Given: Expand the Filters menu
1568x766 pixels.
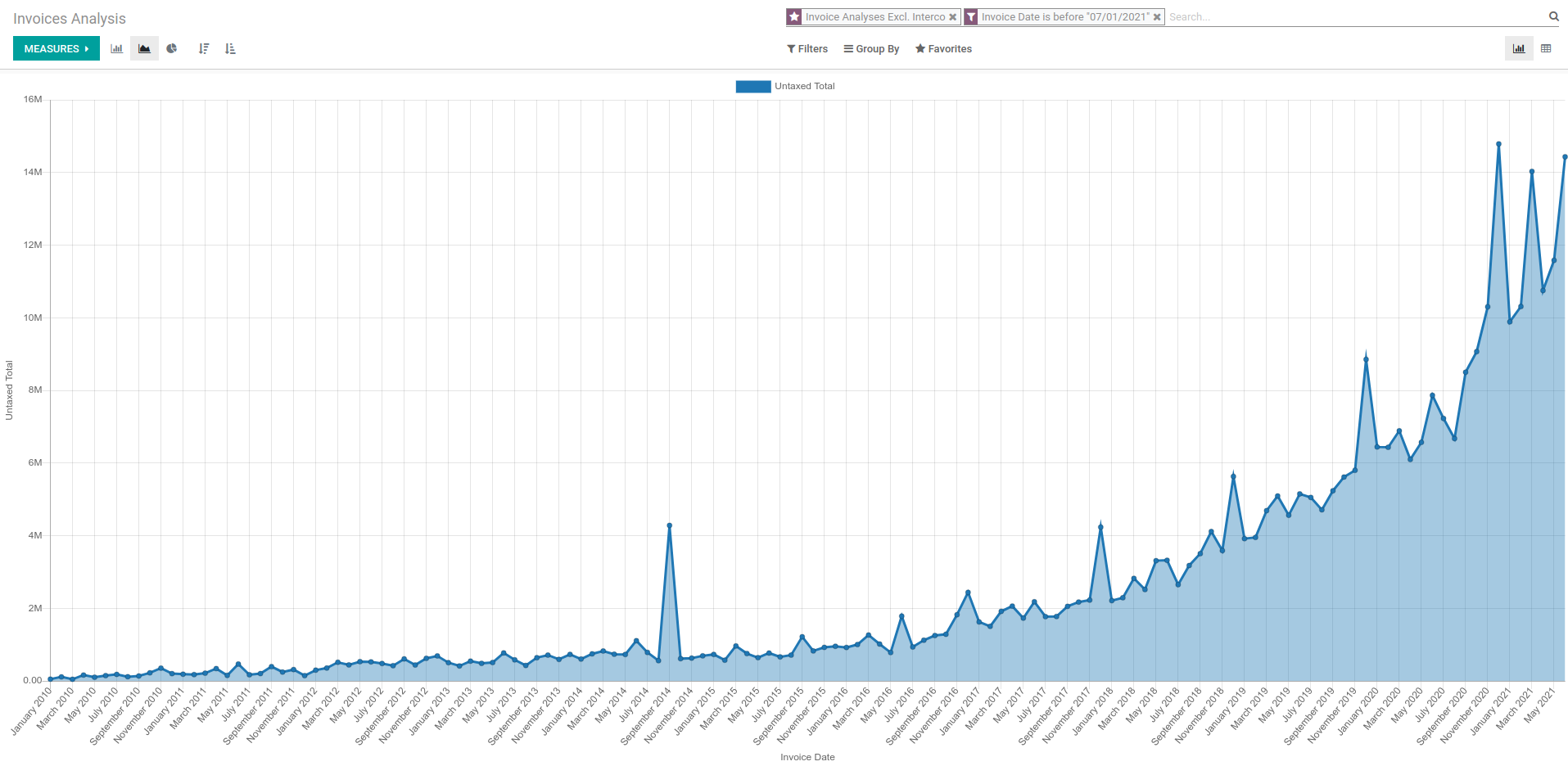Looking at the screenshot, I should point(807,49).
